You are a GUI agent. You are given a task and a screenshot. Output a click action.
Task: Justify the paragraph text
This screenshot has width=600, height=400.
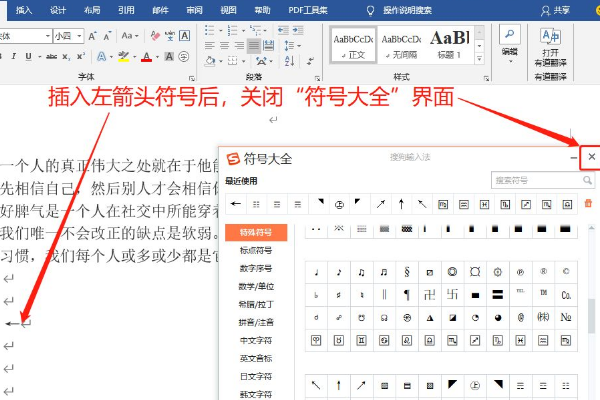point(254,46)
